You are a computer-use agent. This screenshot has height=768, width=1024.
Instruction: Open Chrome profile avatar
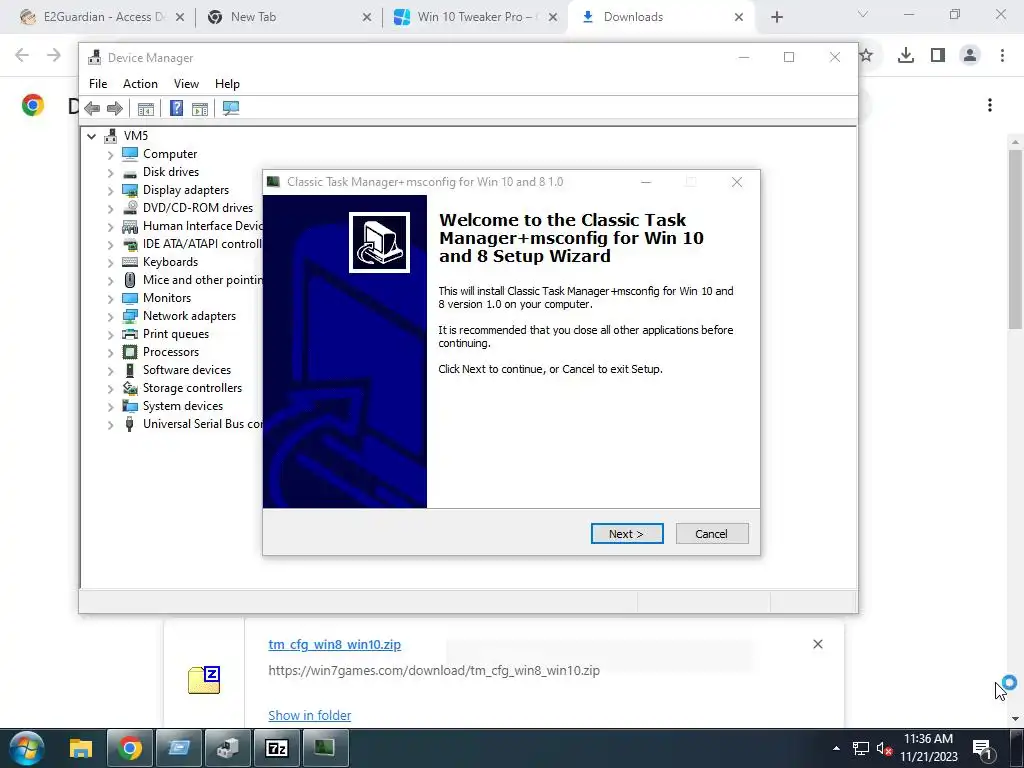[x=970, y=56]
